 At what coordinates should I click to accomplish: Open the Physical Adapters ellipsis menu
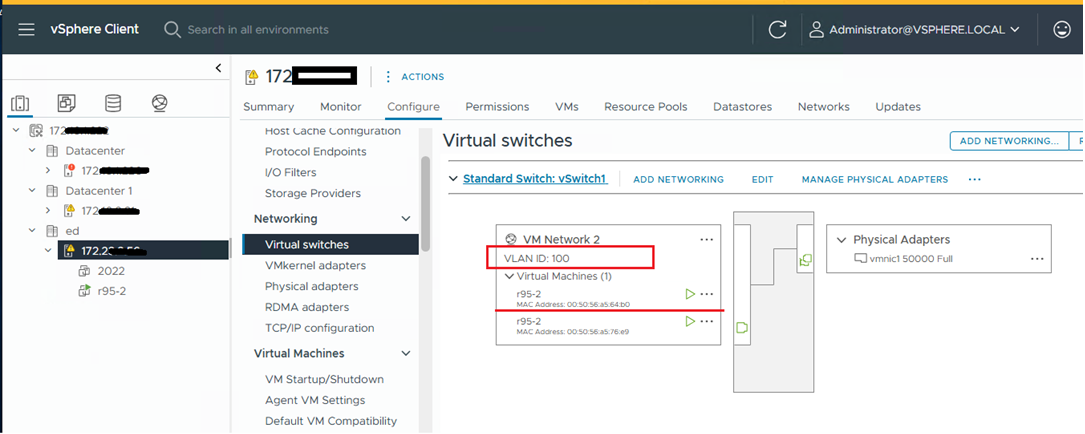1037,258
